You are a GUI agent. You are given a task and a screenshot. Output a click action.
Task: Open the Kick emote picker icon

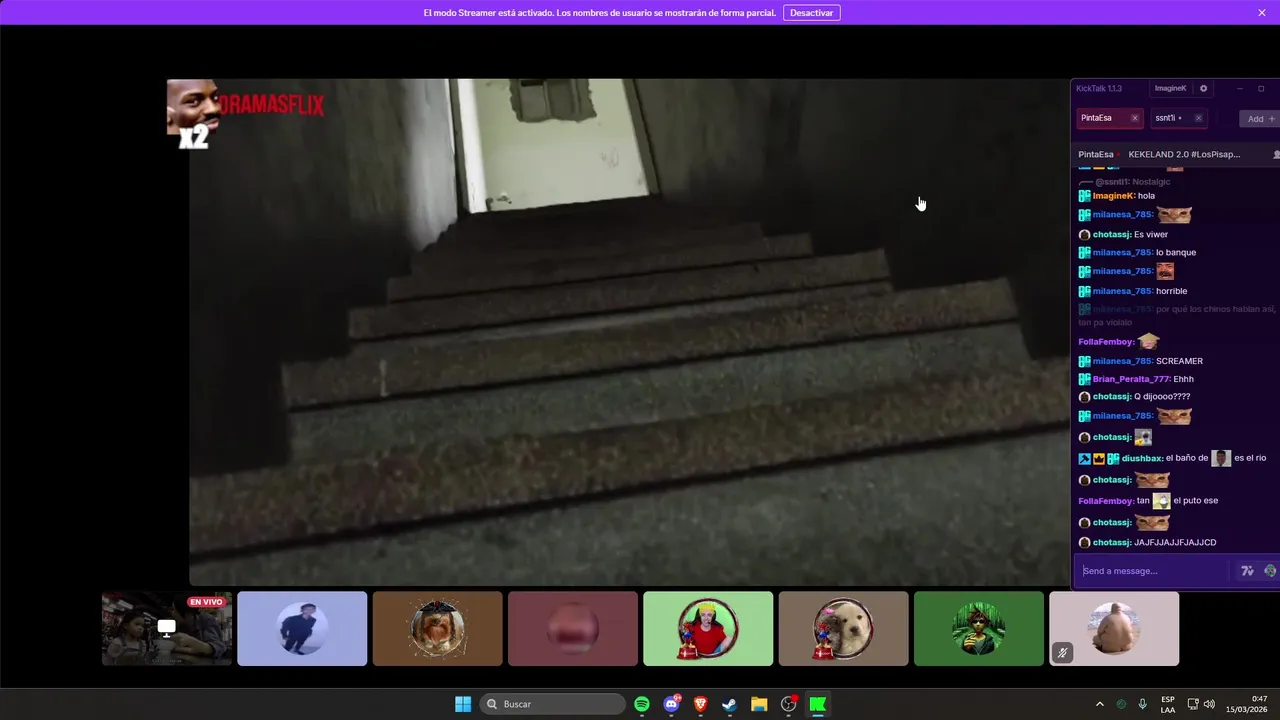pos(1270,571)
